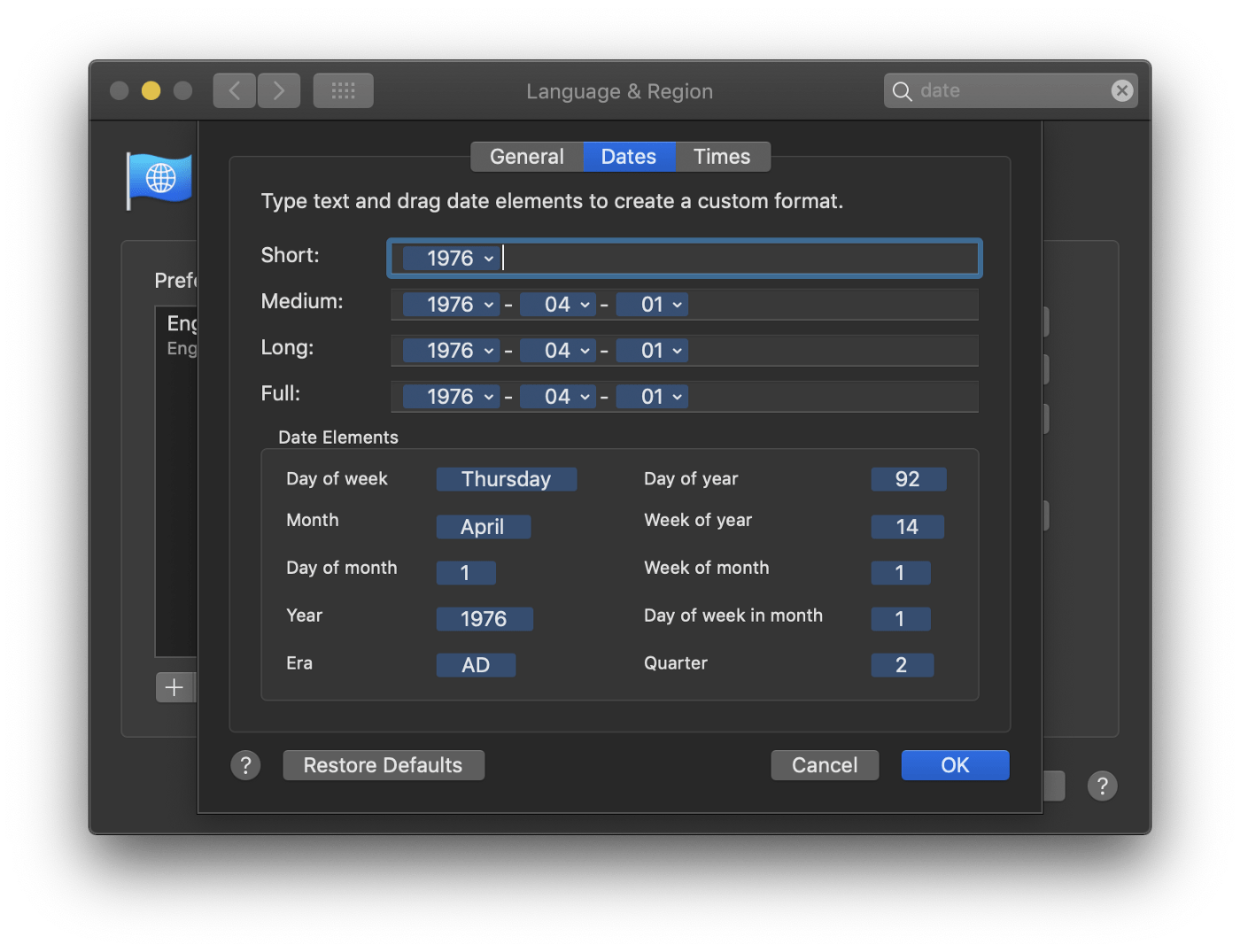Open the 04 month dropdown in Medium

[x=585, y=305]
